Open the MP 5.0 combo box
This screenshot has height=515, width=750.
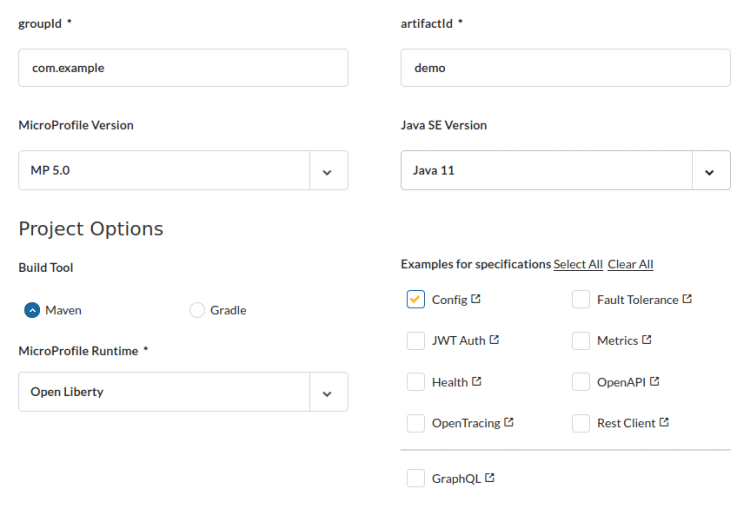[x=183, y=170]
